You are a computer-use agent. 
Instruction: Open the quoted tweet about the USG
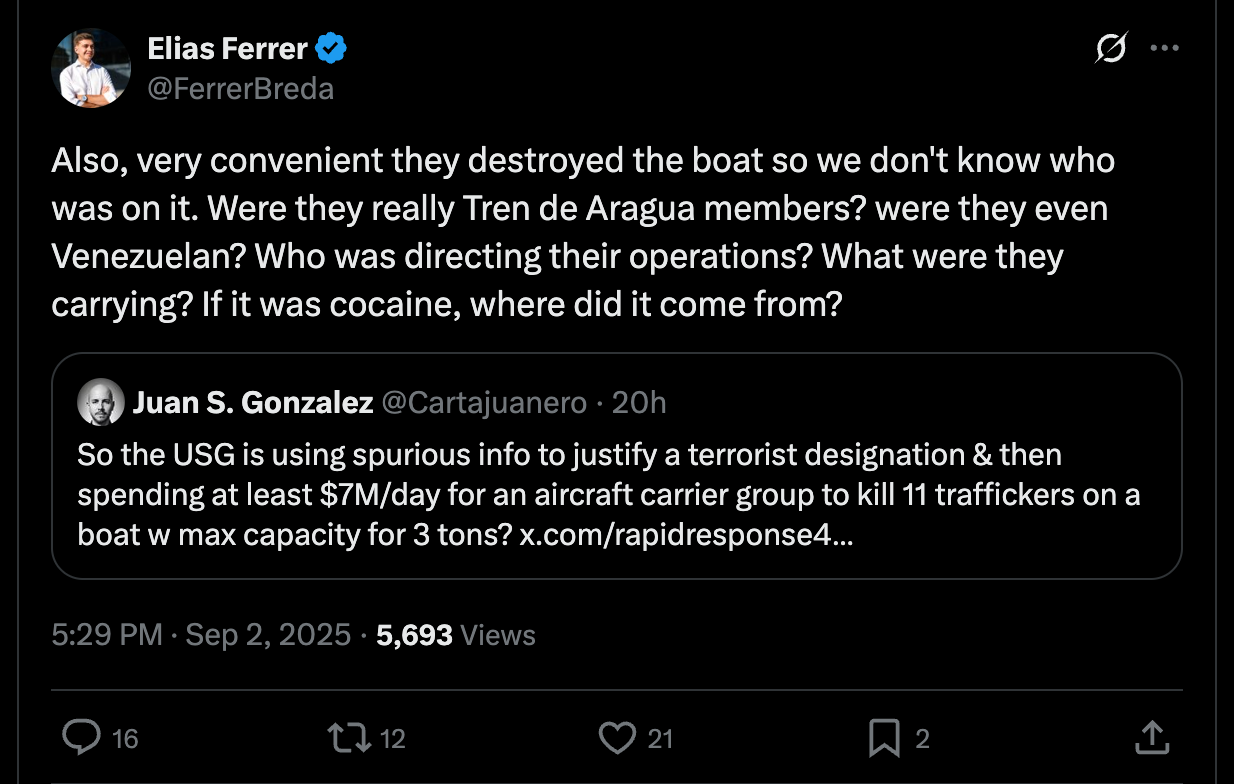616,494
